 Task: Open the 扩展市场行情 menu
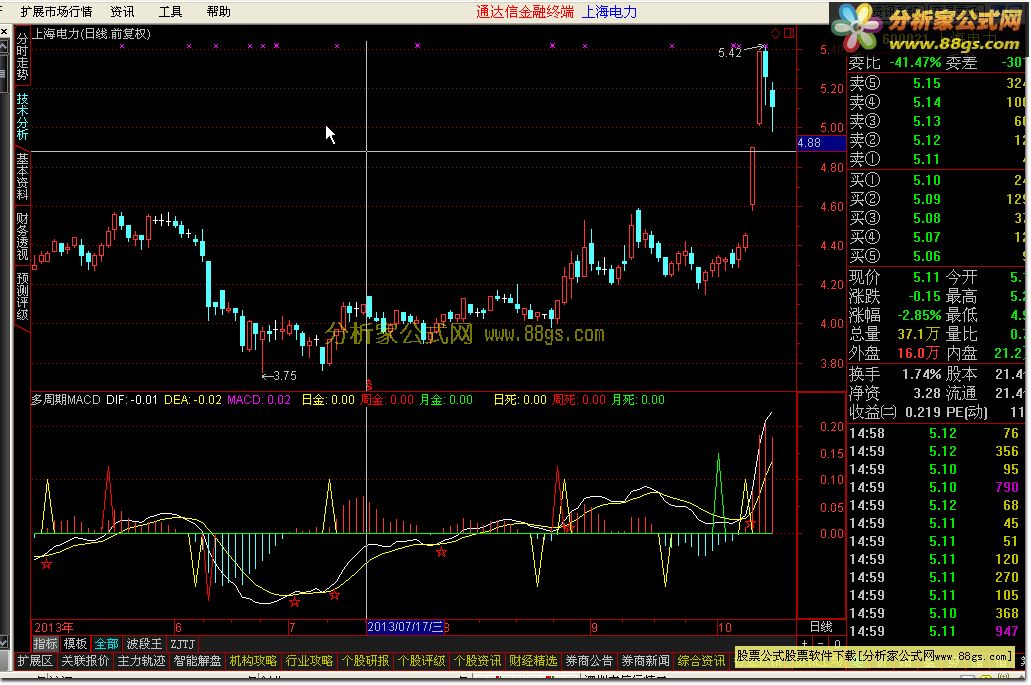tap(56, 11)
